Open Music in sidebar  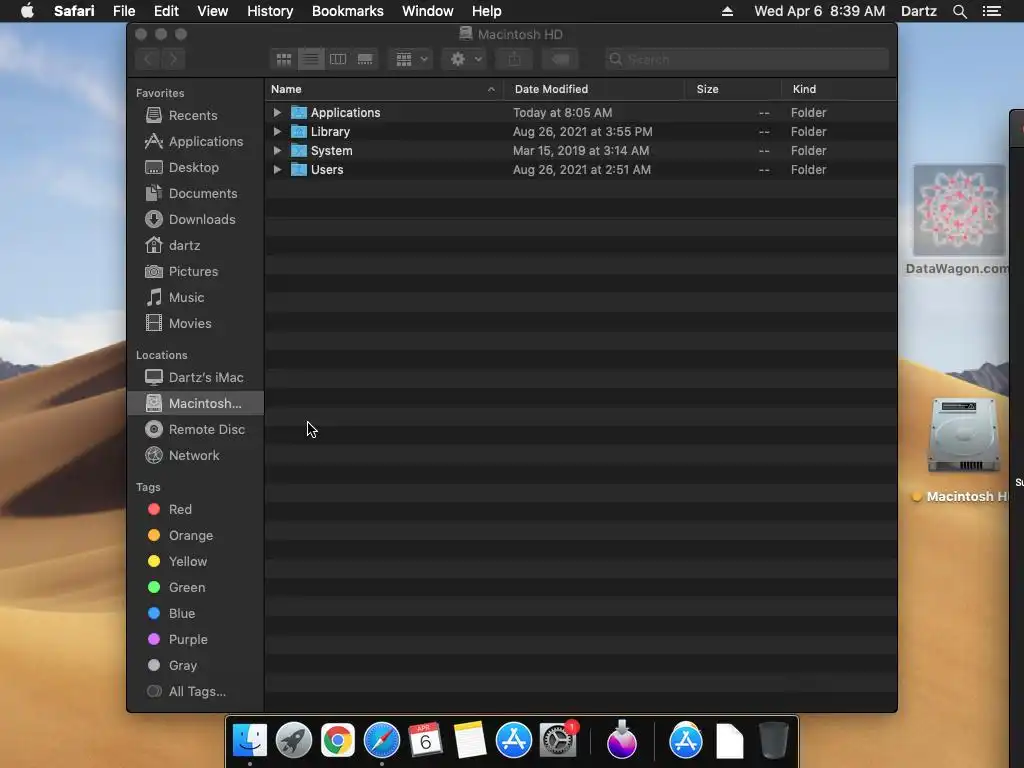196,297
